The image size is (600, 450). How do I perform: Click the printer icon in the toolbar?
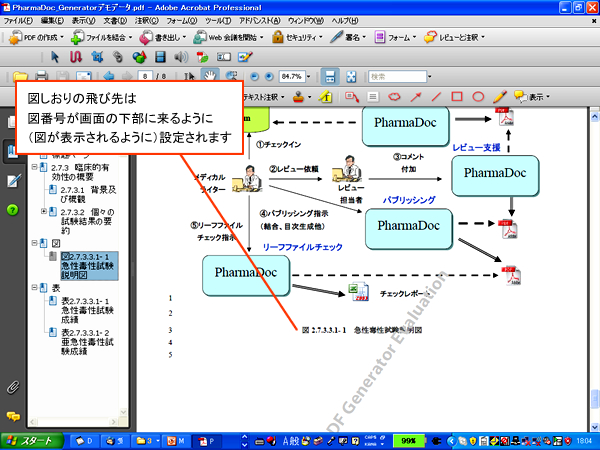pyautogui.click(x=42, y=76)
